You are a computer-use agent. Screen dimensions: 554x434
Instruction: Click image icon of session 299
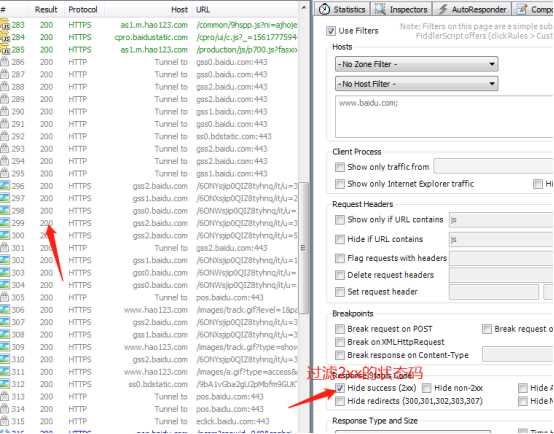[x=5, y=223]
